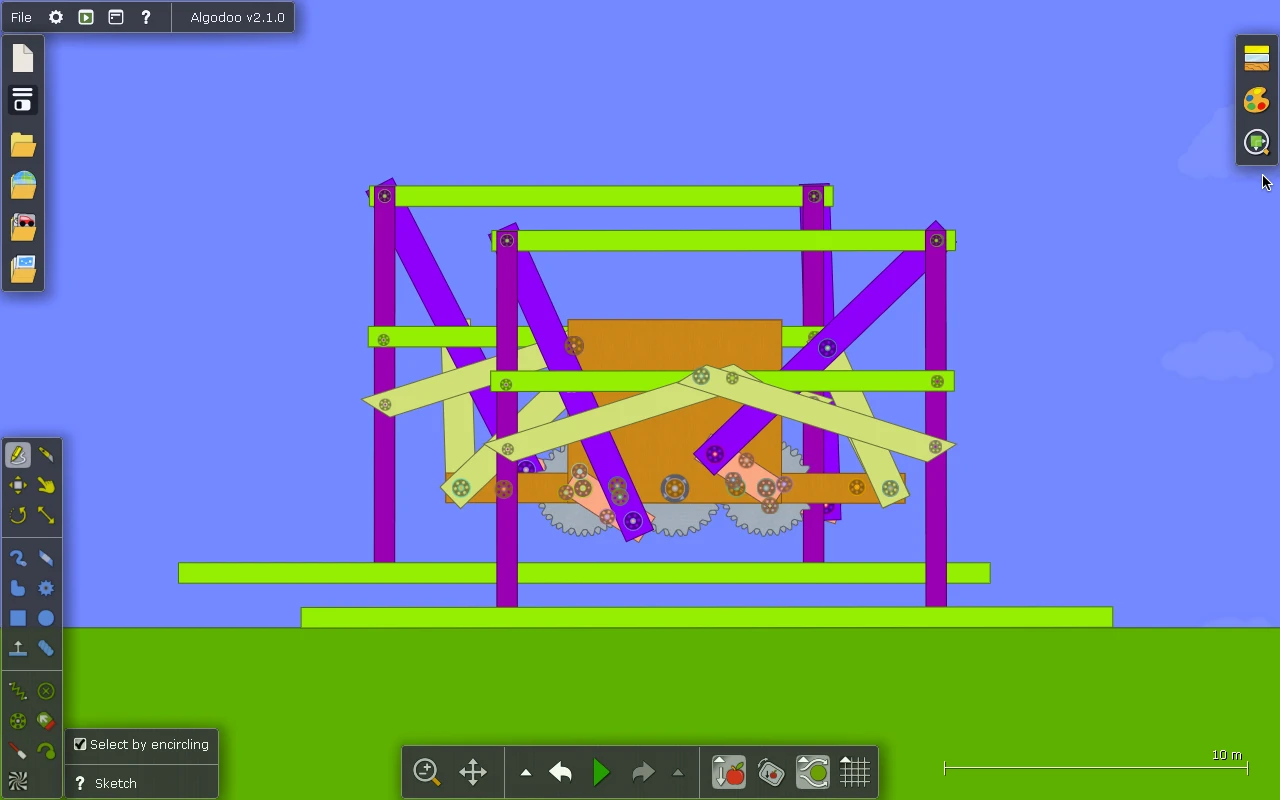
Task: Start simulation with green play button
Action: point(601,772)
